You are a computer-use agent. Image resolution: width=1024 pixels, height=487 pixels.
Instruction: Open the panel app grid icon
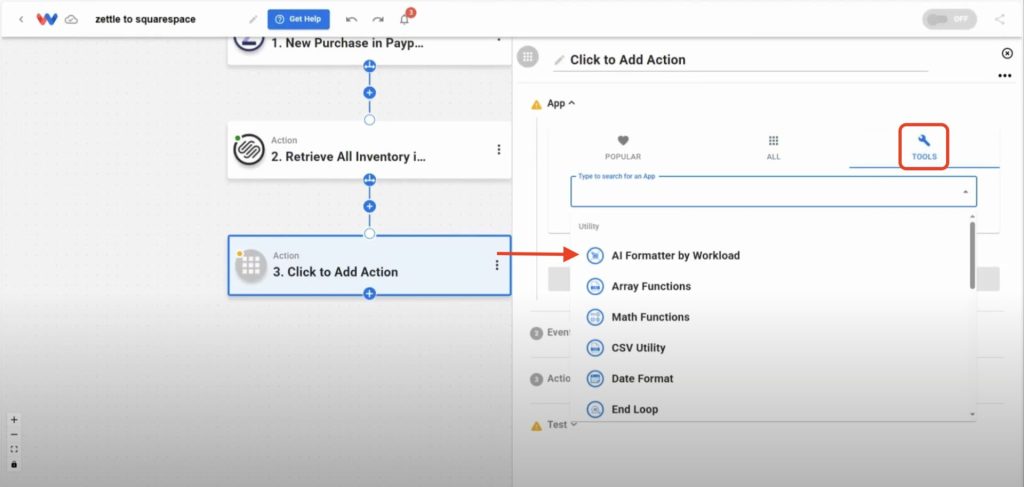528,57
